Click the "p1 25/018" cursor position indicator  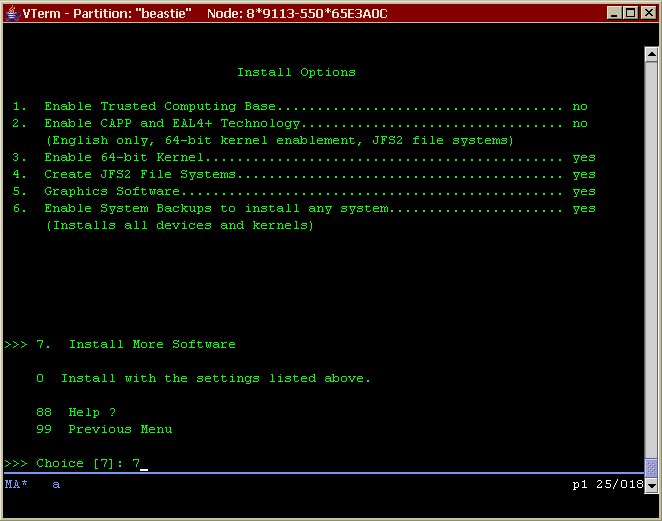pyautogui.click(x=607, y=484)
